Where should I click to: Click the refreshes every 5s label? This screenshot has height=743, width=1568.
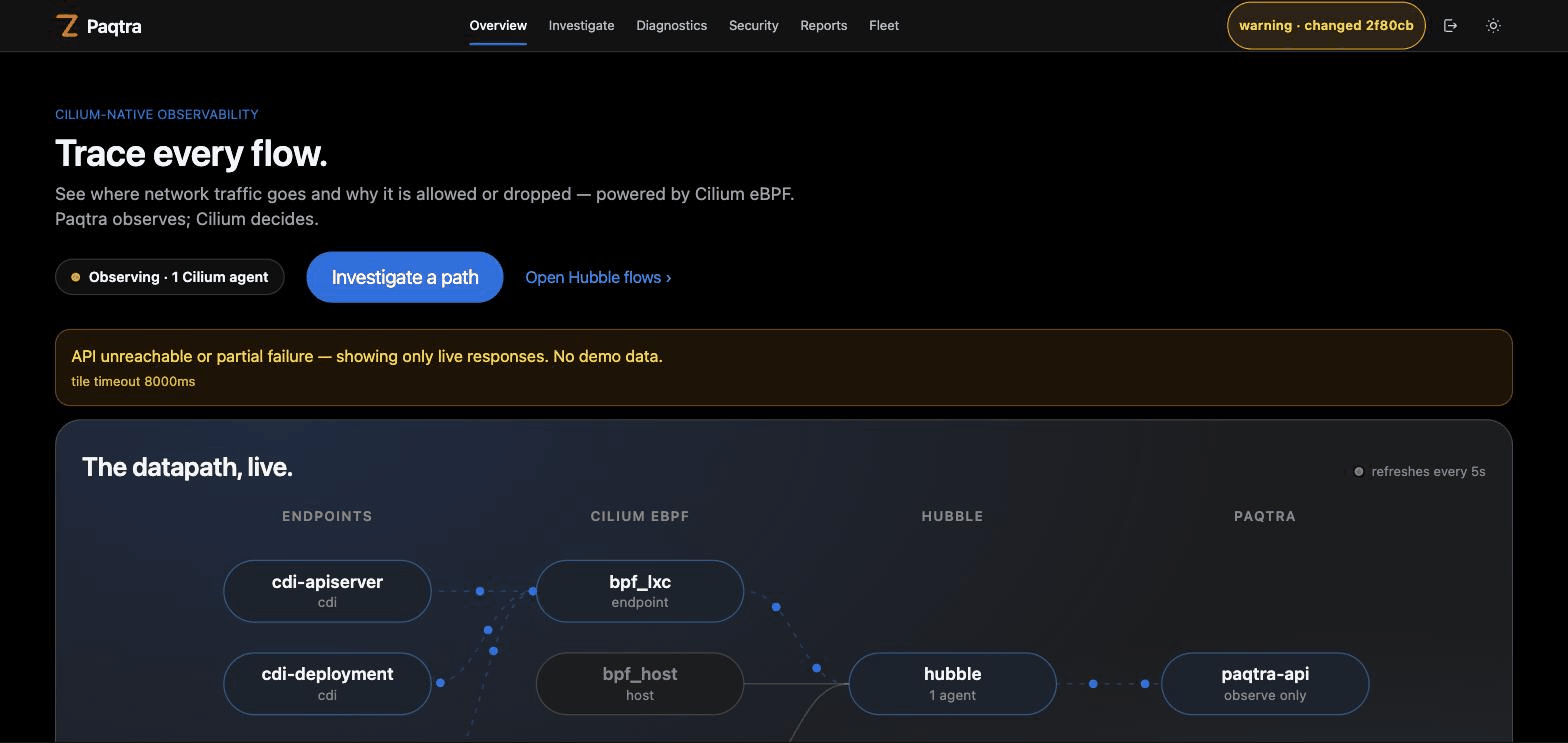(1428, 472)
